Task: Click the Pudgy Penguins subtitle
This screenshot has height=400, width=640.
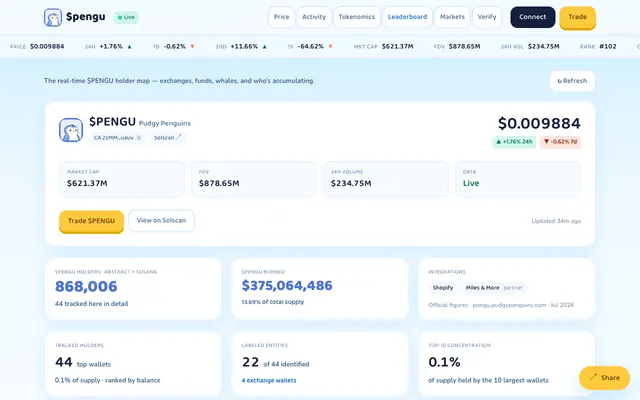Action: [164, 123]
